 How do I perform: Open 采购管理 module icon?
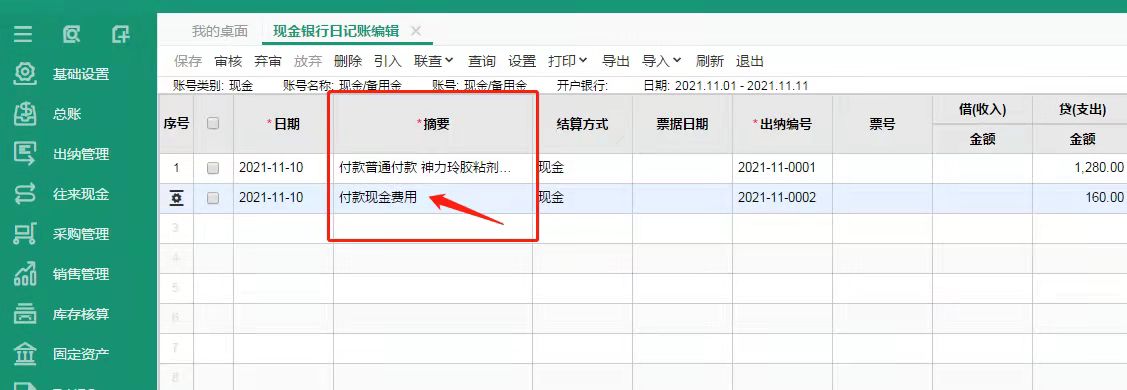pyautogui.click(x=25, y=234)
